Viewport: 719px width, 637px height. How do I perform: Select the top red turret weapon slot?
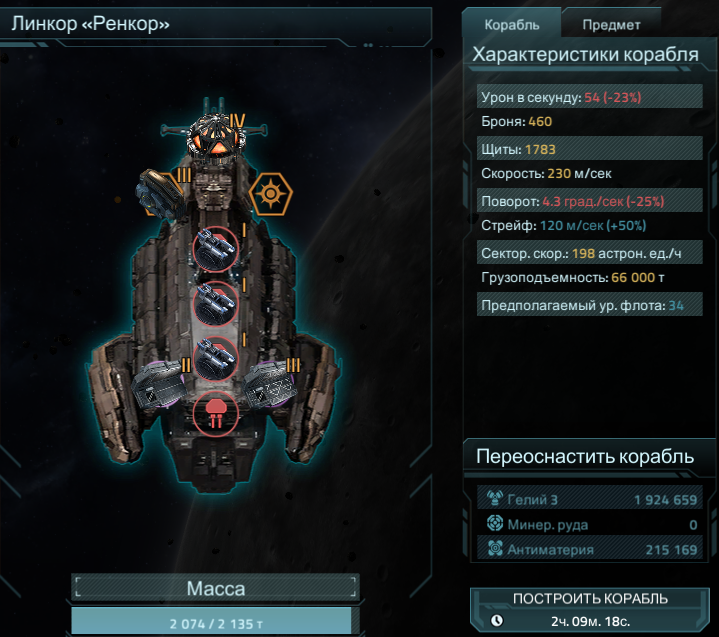click(x=216, y=249)
